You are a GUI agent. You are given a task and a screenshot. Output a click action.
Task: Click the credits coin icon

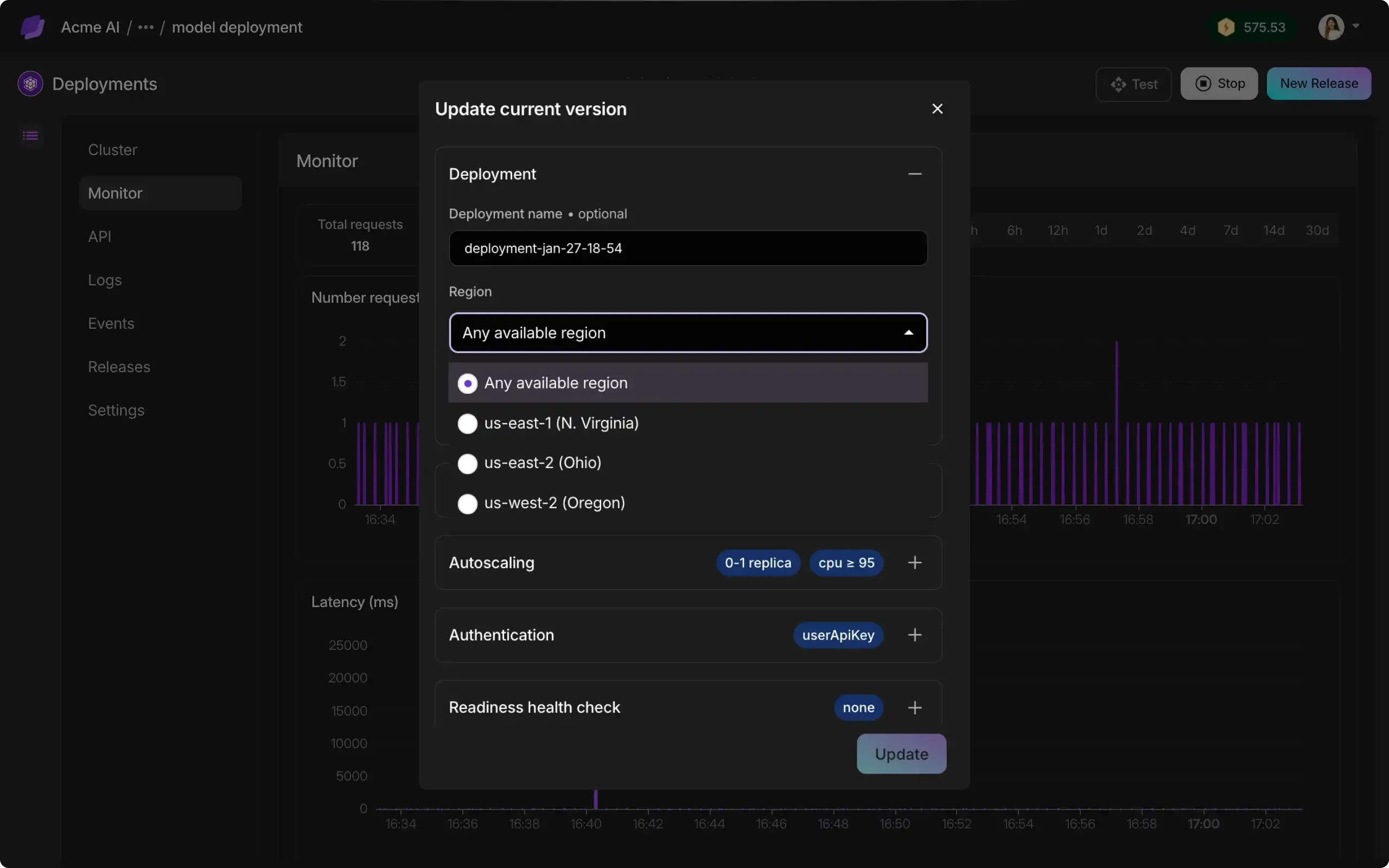pyautogui.click(x=1226, y=27)
